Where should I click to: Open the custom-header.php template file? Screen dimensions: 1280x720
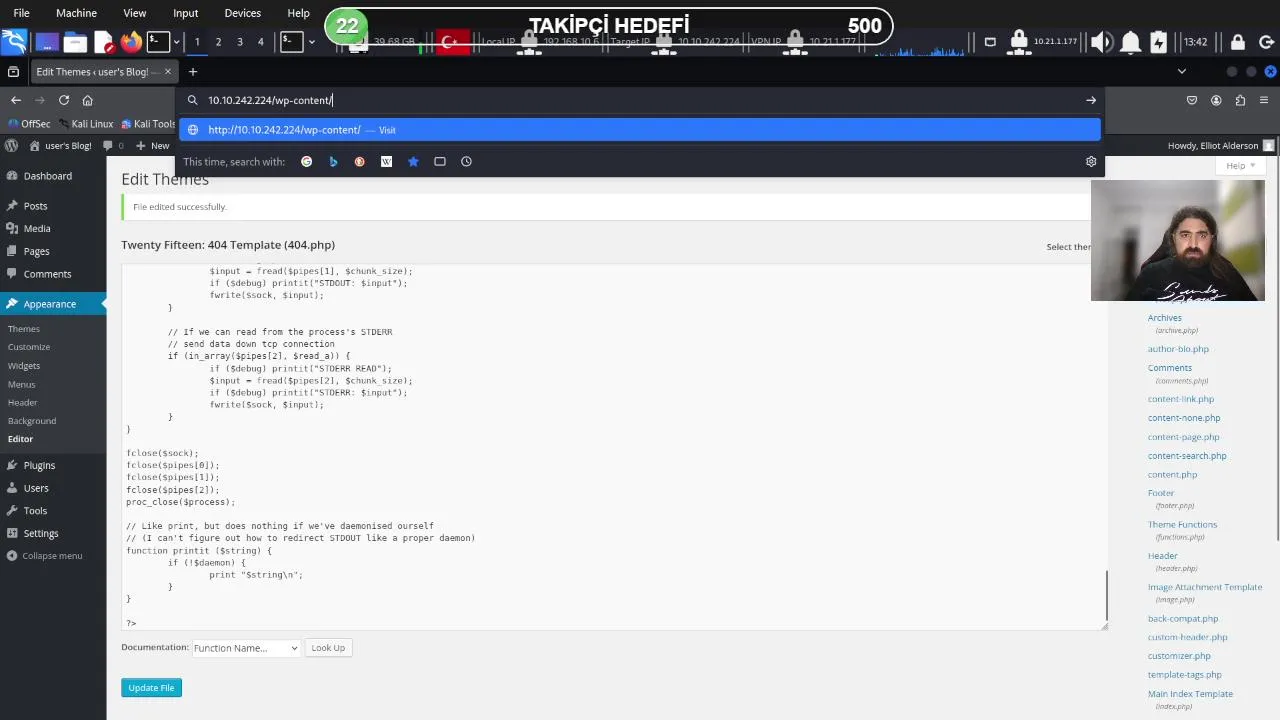pyautogui.click(x=1188, y=637)
